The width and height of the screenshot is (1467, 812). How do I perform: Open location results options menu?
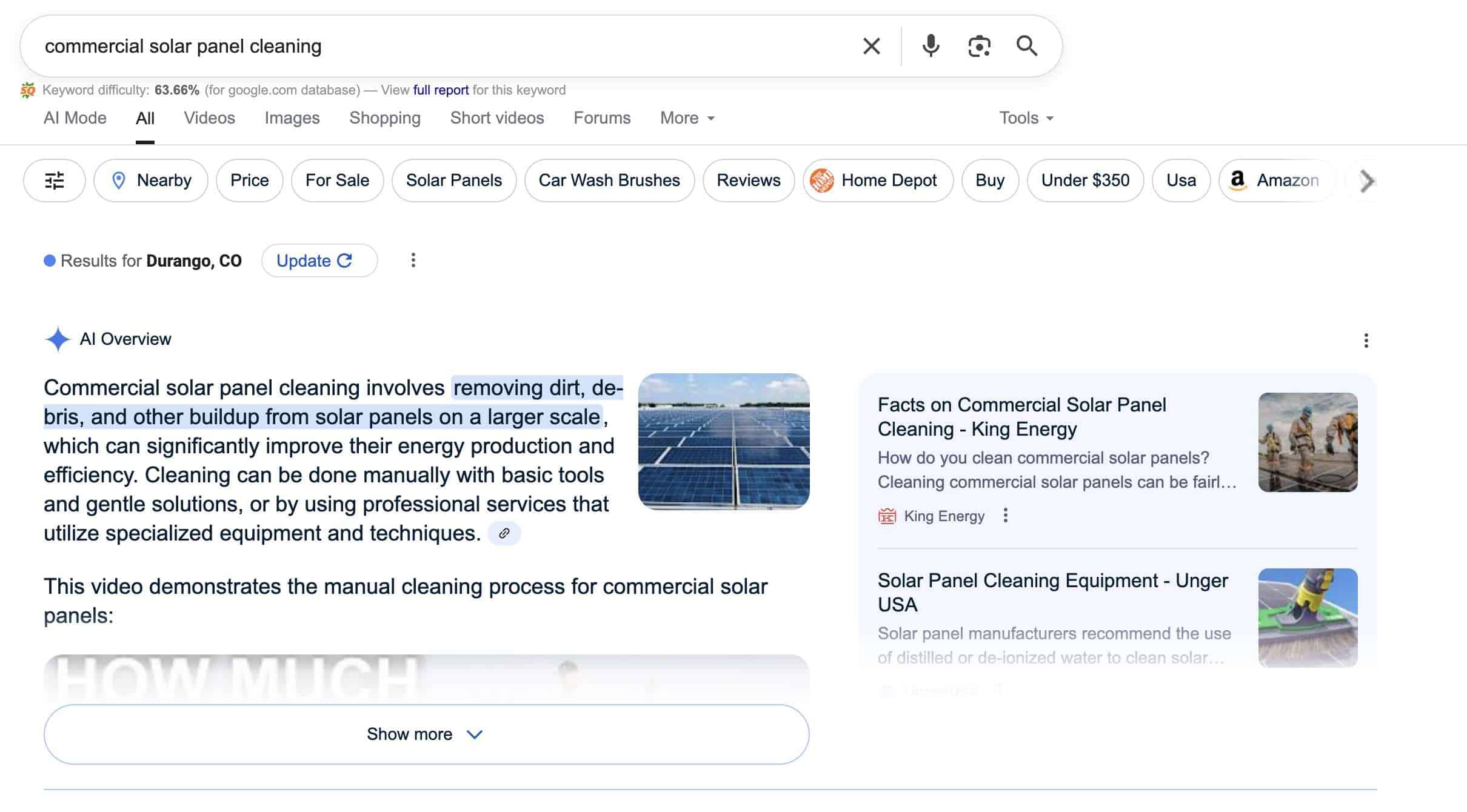point(413,261)
